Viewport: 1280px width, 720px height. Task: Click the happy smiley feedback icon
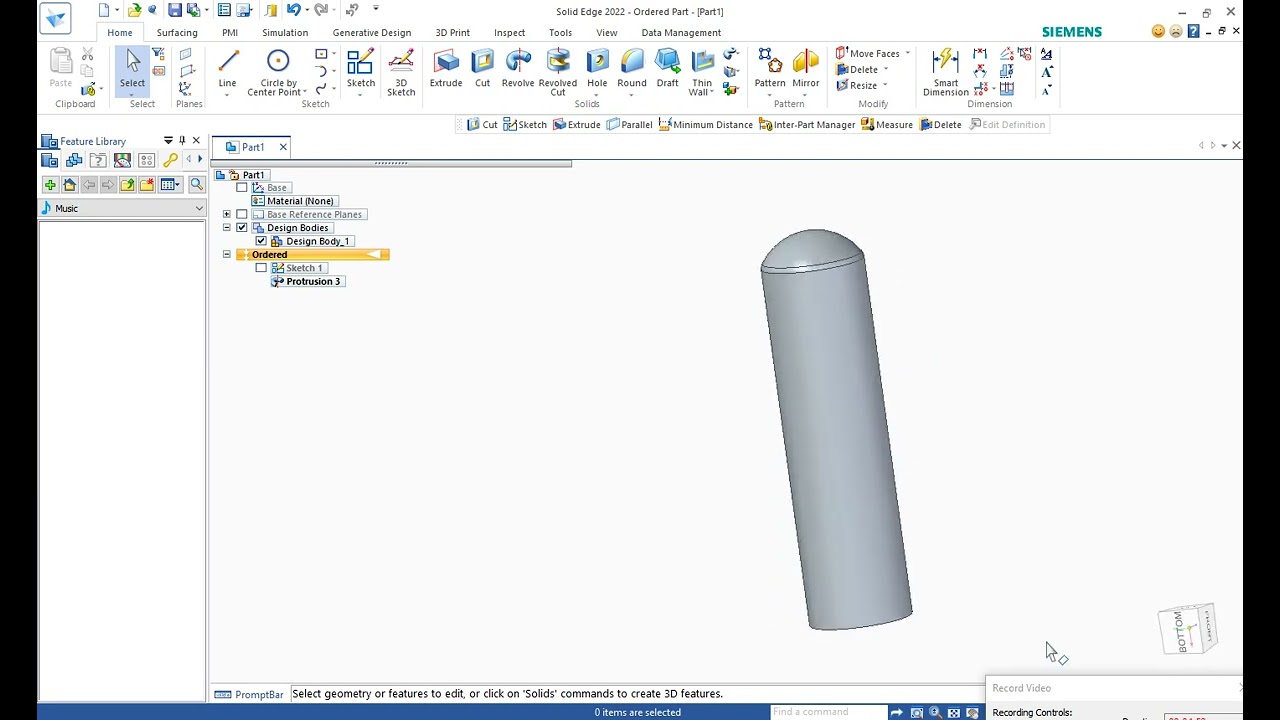[1158, 32]
